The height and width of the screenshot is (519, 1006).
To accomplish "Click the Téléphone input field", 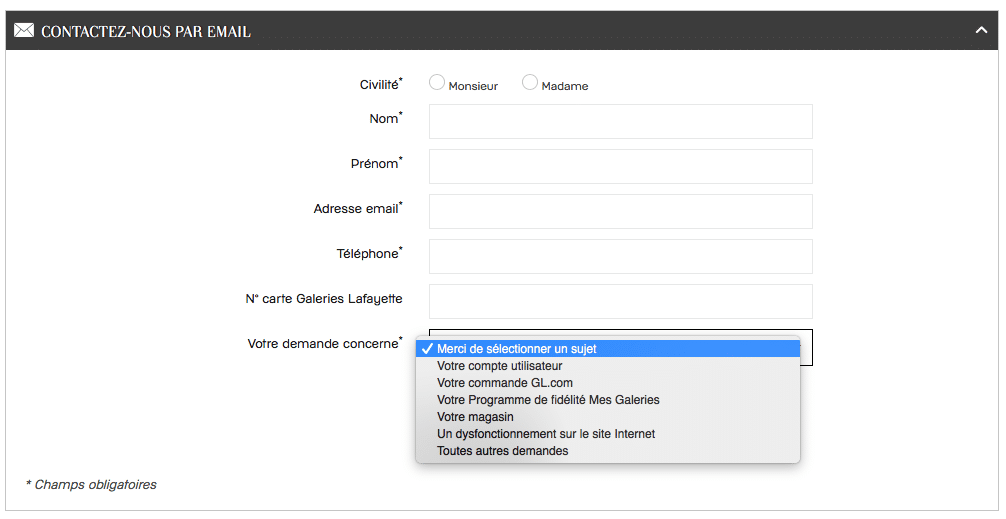I will click(x=620, y=256).
